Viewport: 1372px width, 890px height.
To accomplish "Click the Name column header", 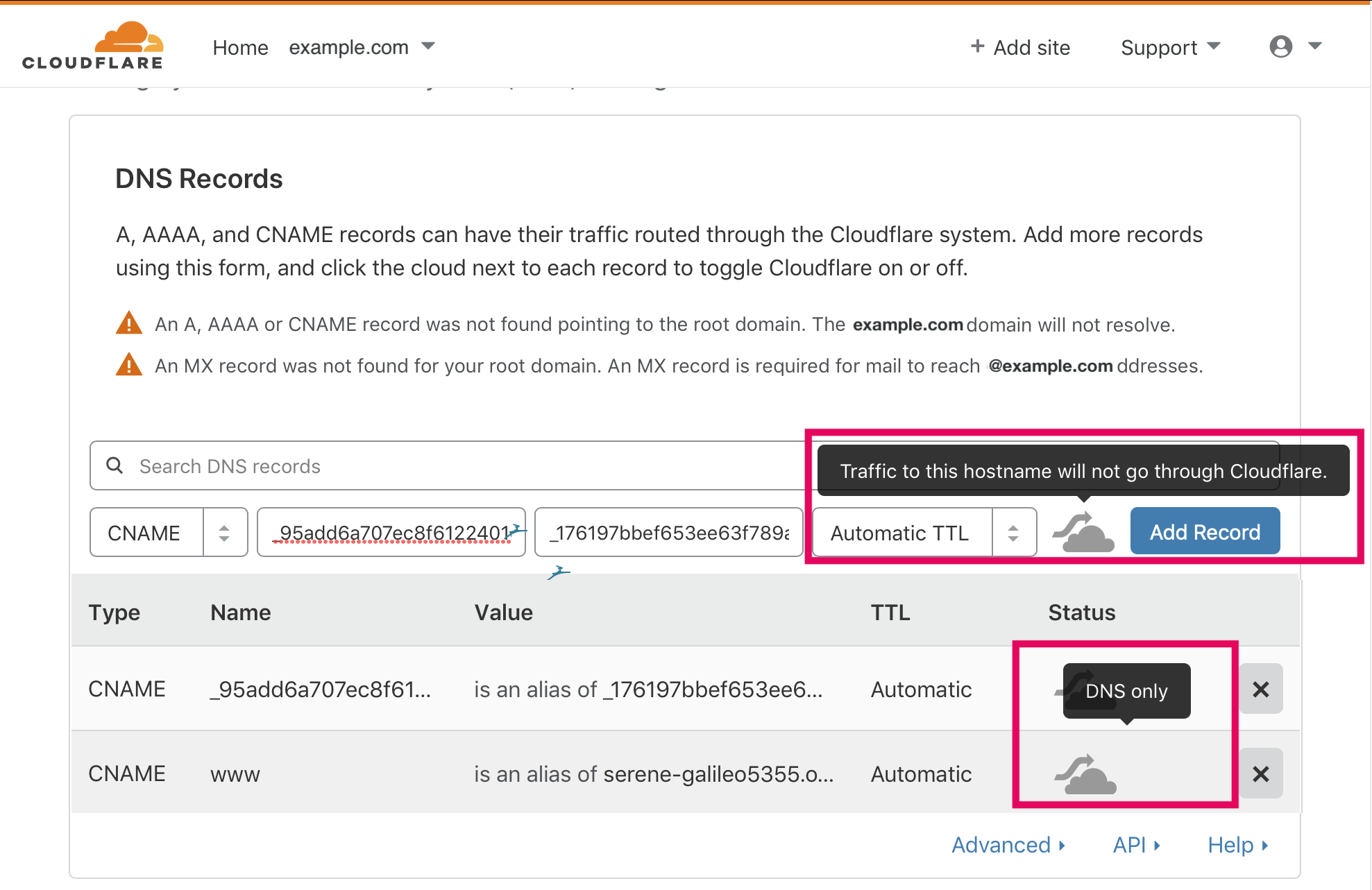I will (241, 613).
